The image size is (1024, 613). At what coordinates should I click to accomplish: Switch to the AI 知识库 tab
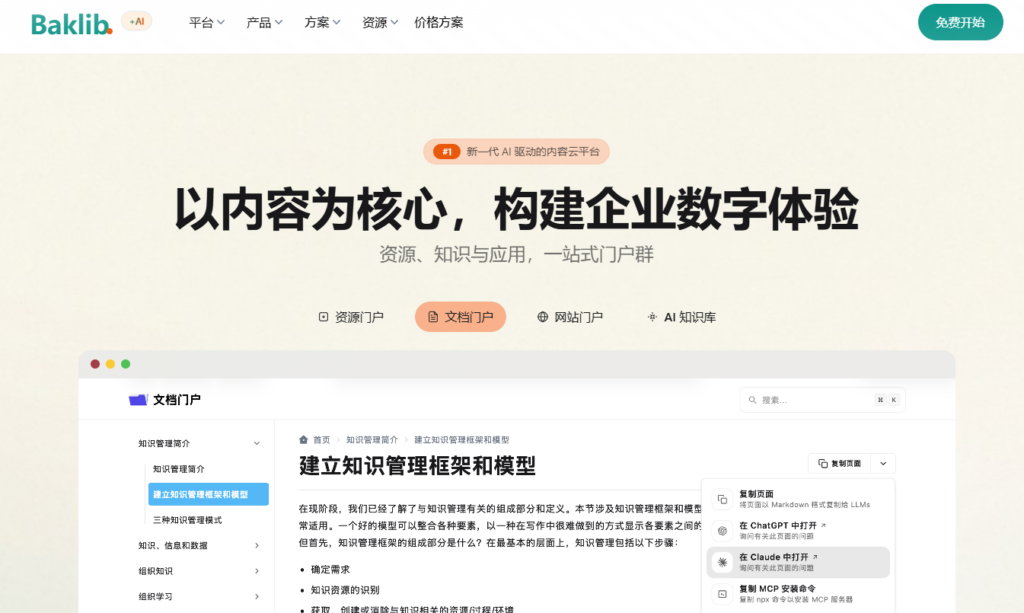pos(681,317)
